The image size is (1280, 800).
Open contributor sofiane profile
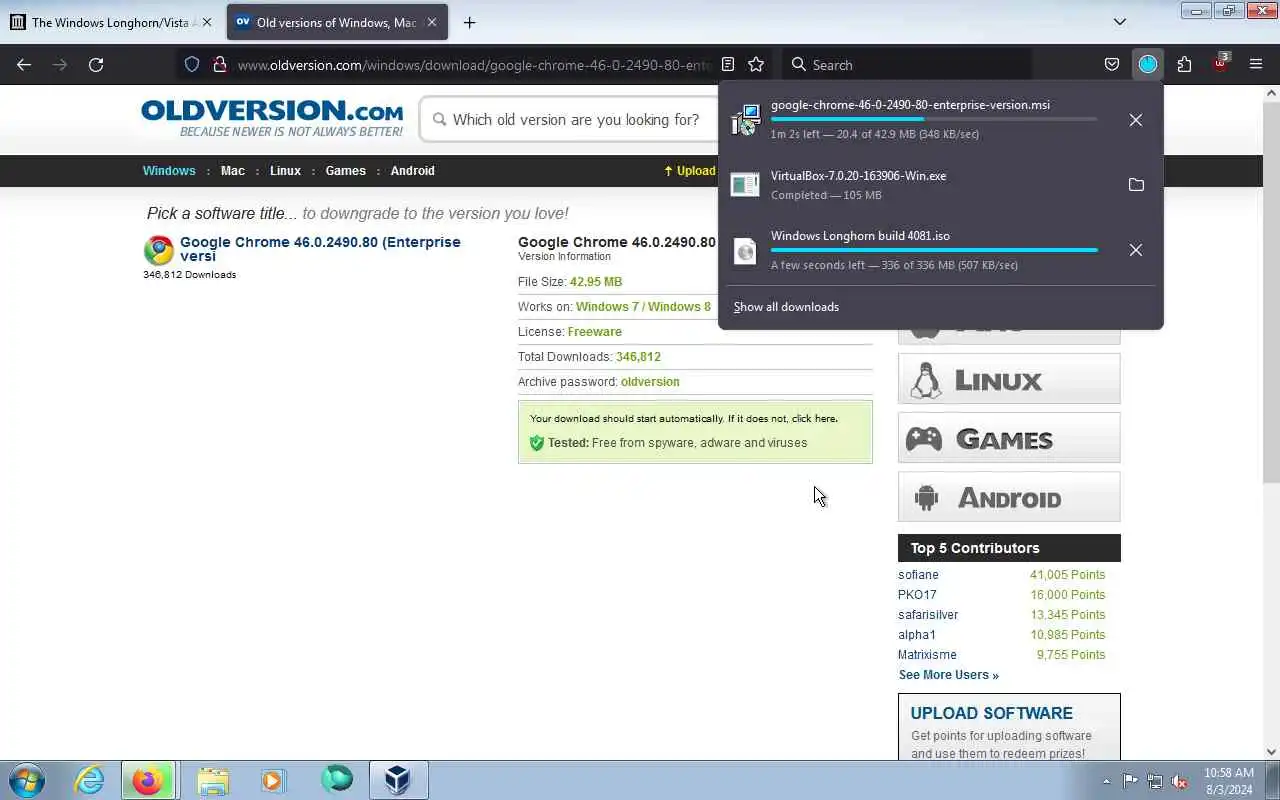(918, 575)
